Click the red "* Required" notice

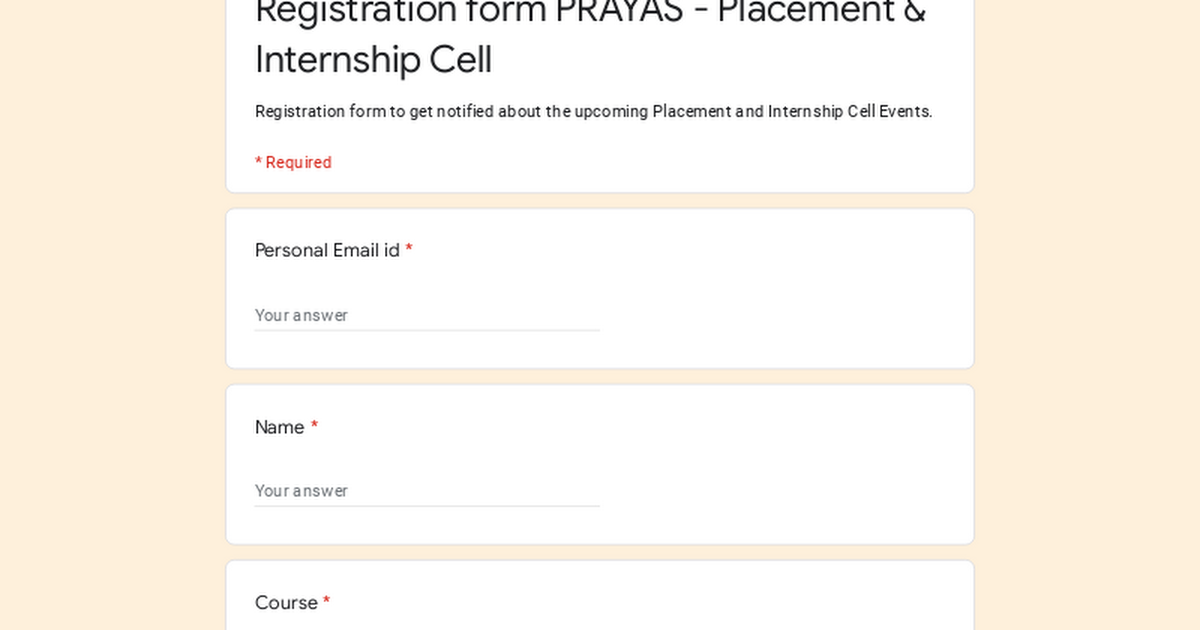point(293,163)
